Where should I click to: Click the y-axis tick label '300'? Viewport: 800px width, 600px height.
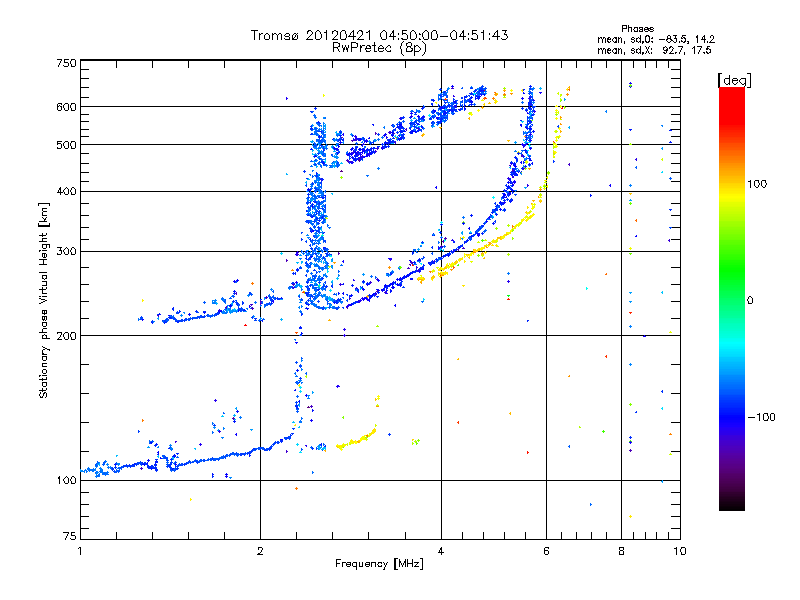coord(66,252)
